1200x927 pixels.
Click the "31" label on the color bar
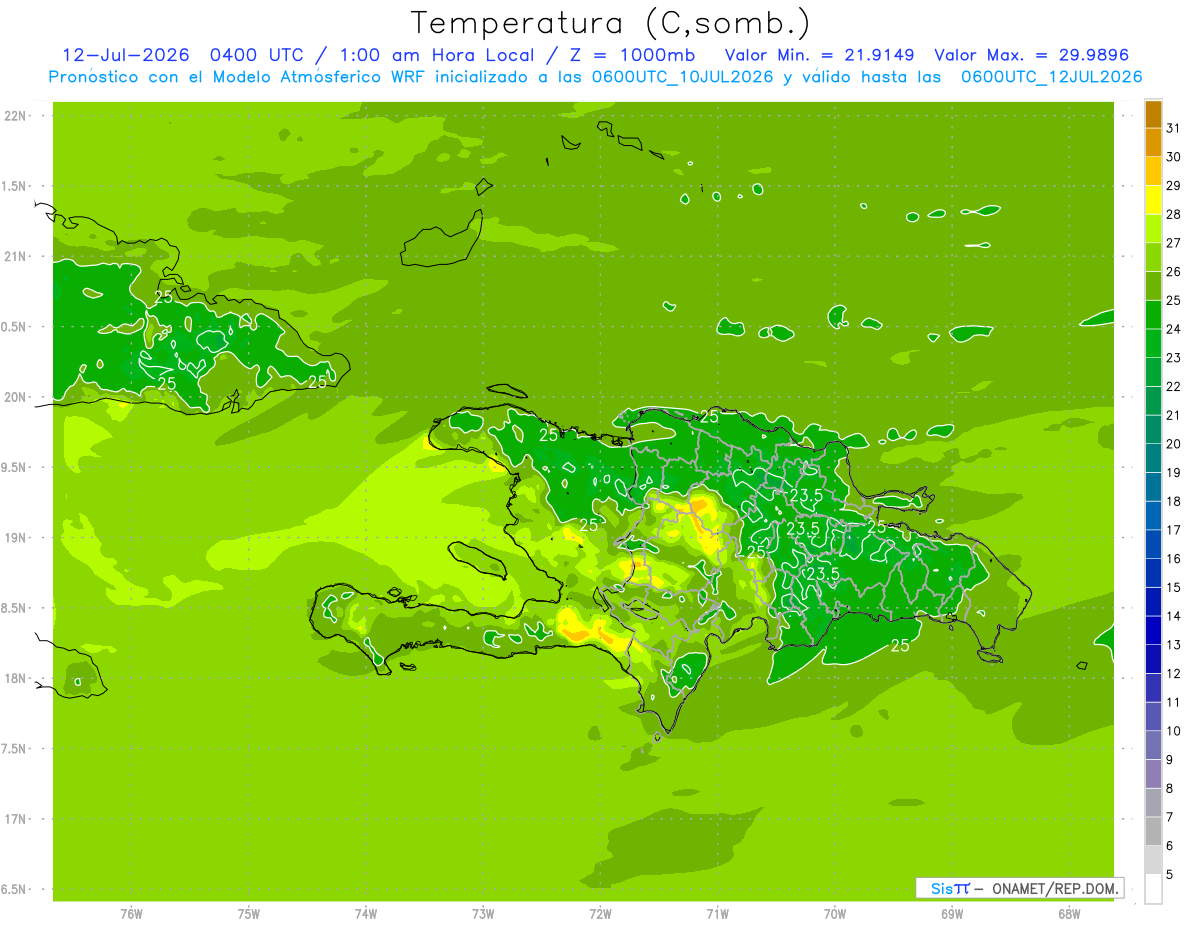pos(1174,128)
